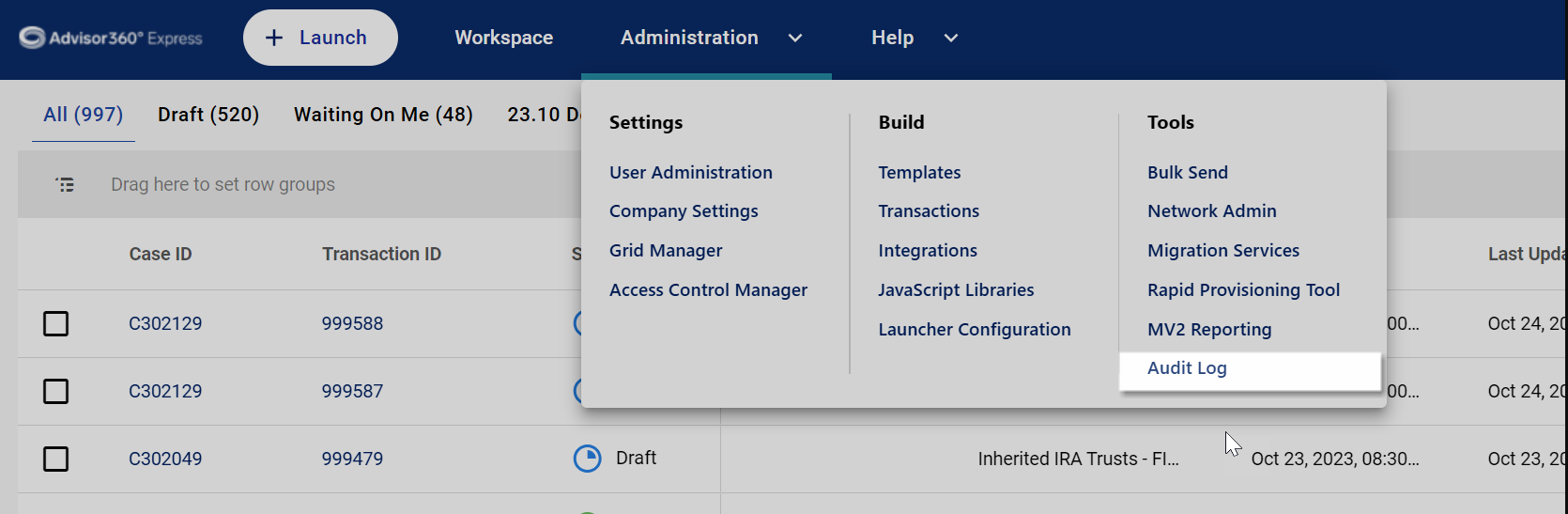Open the Workspace menu
This screenshot has height=514, width=1568.
(x=504, y=38)
